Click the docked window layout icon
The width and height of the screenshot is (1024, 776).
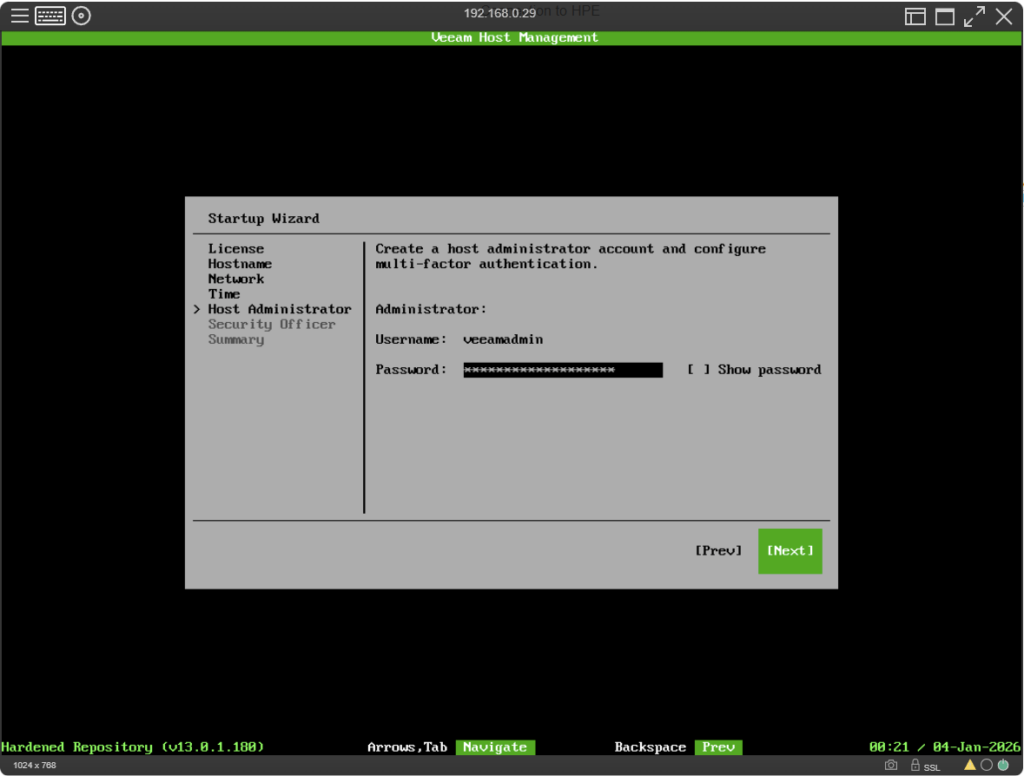[x=915, y=16]
